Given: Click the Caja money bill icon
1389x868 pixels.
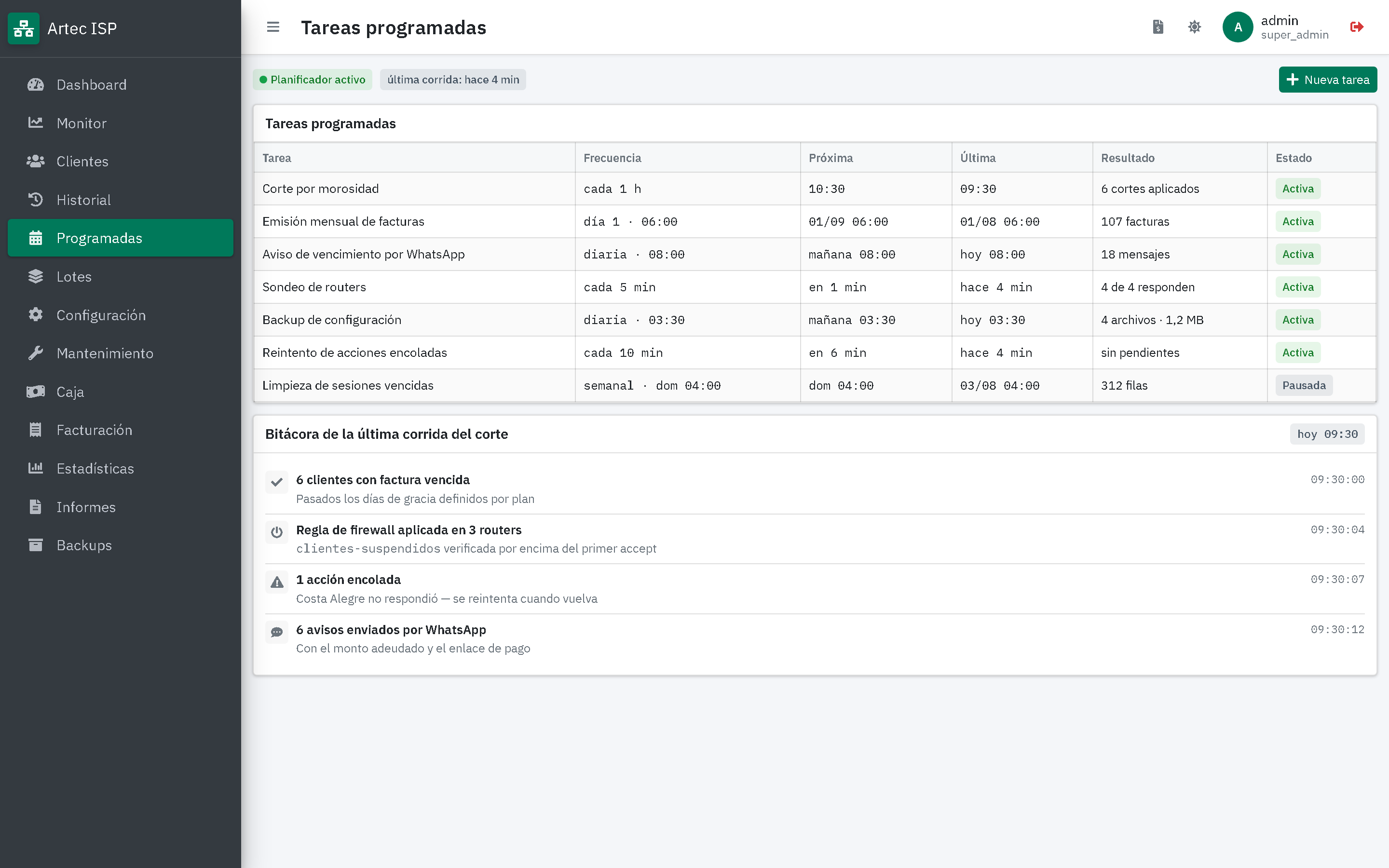Looking at the screenshot, I should [36, 392].
